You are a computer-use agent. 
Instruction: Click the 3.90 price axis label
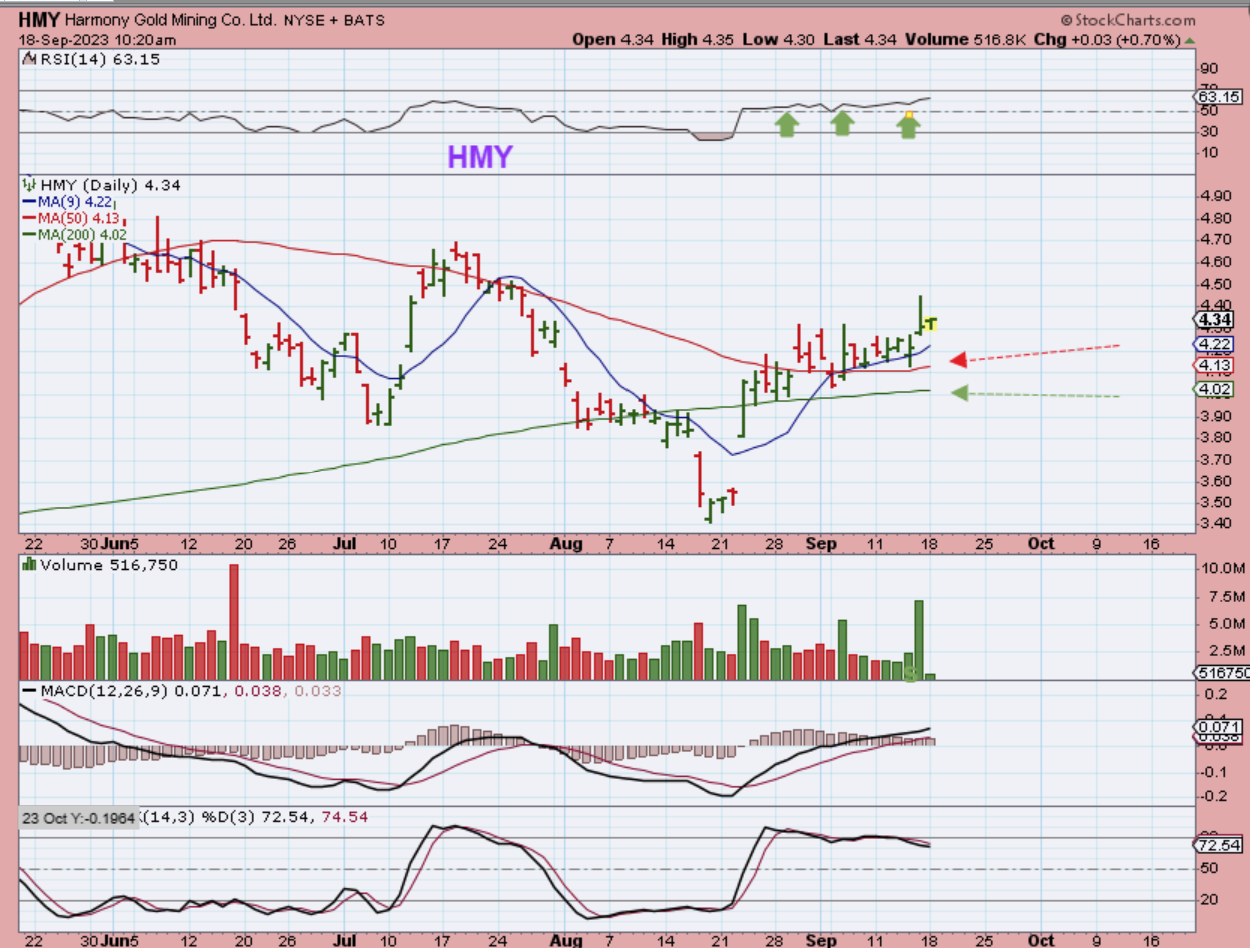(x=1217, y=415)
